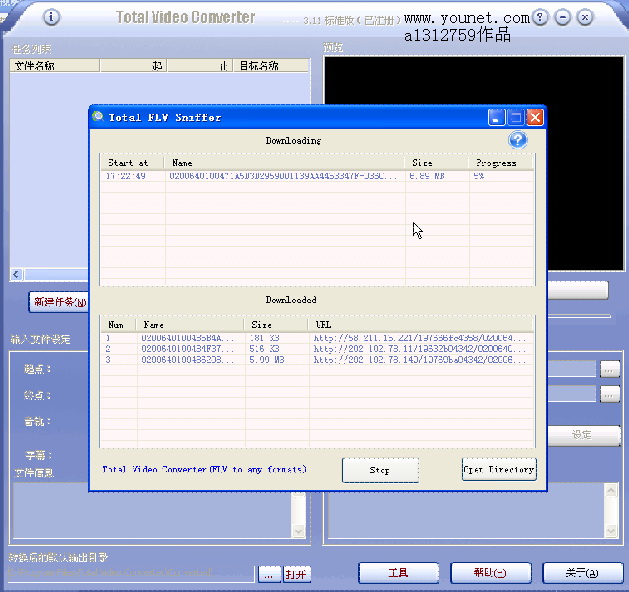Click the upper ... browse button right of the sniffer
Viewport: 629px width, 592px height.
click(x=610, y=370)
